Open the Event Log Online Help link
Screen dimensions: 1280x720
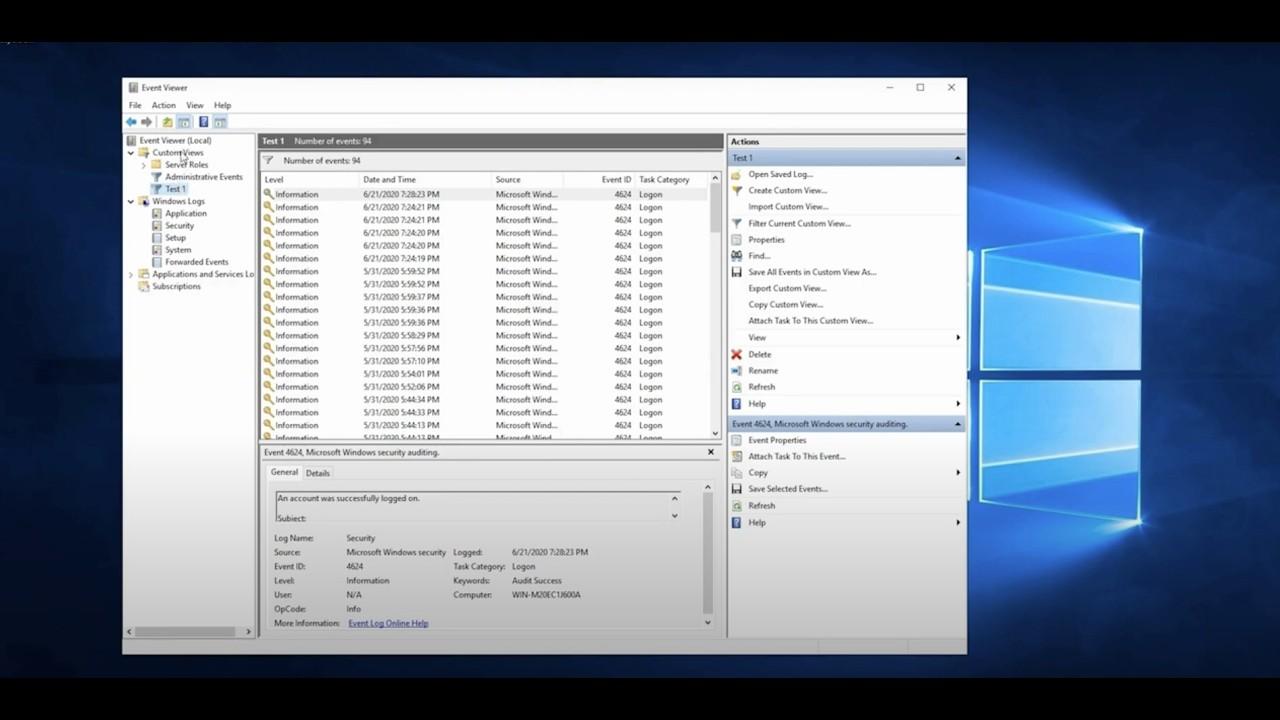[x=388, y=623]
